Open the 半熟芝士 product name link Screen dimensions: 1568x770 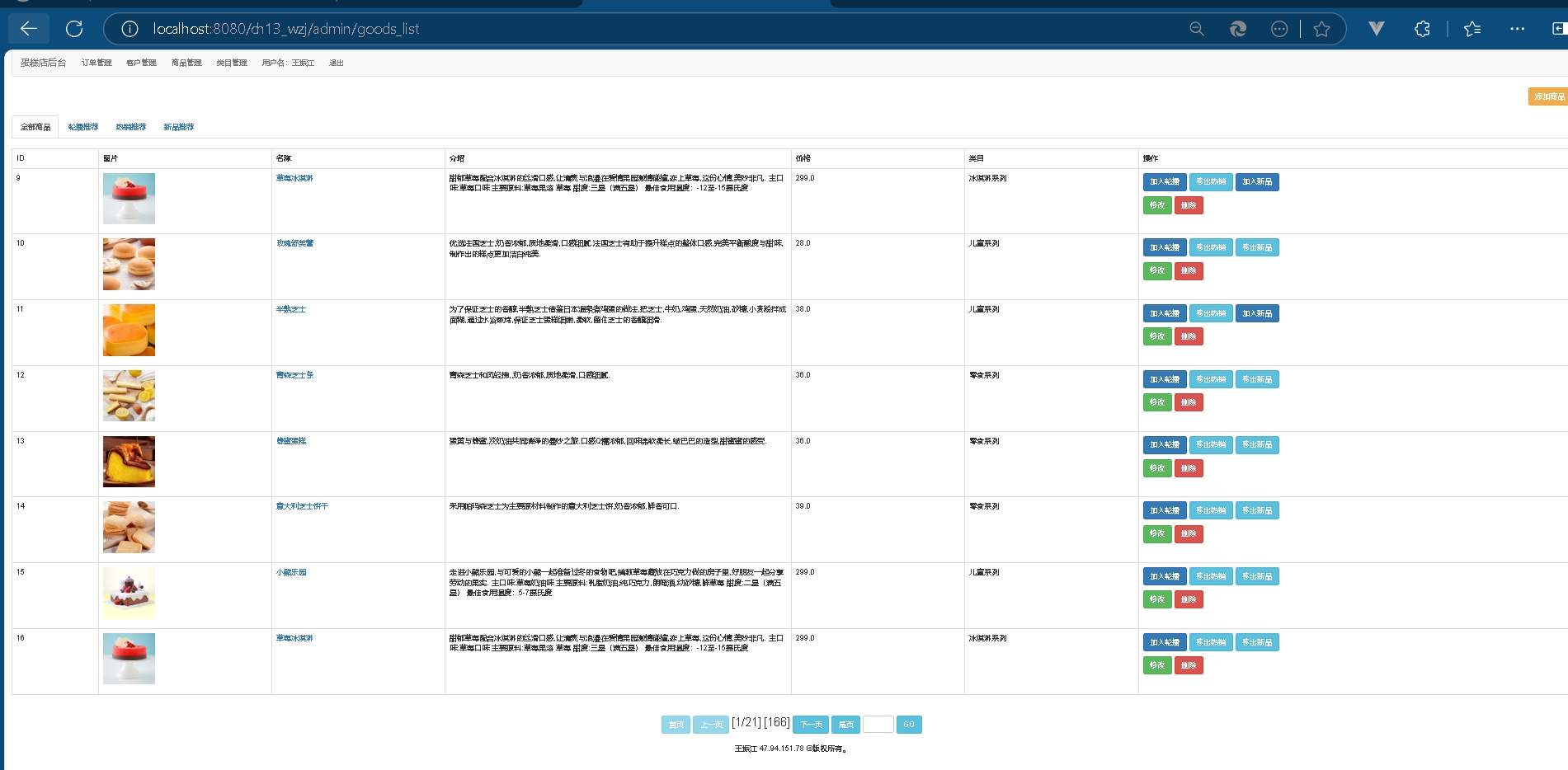click(x=291, y=309)
